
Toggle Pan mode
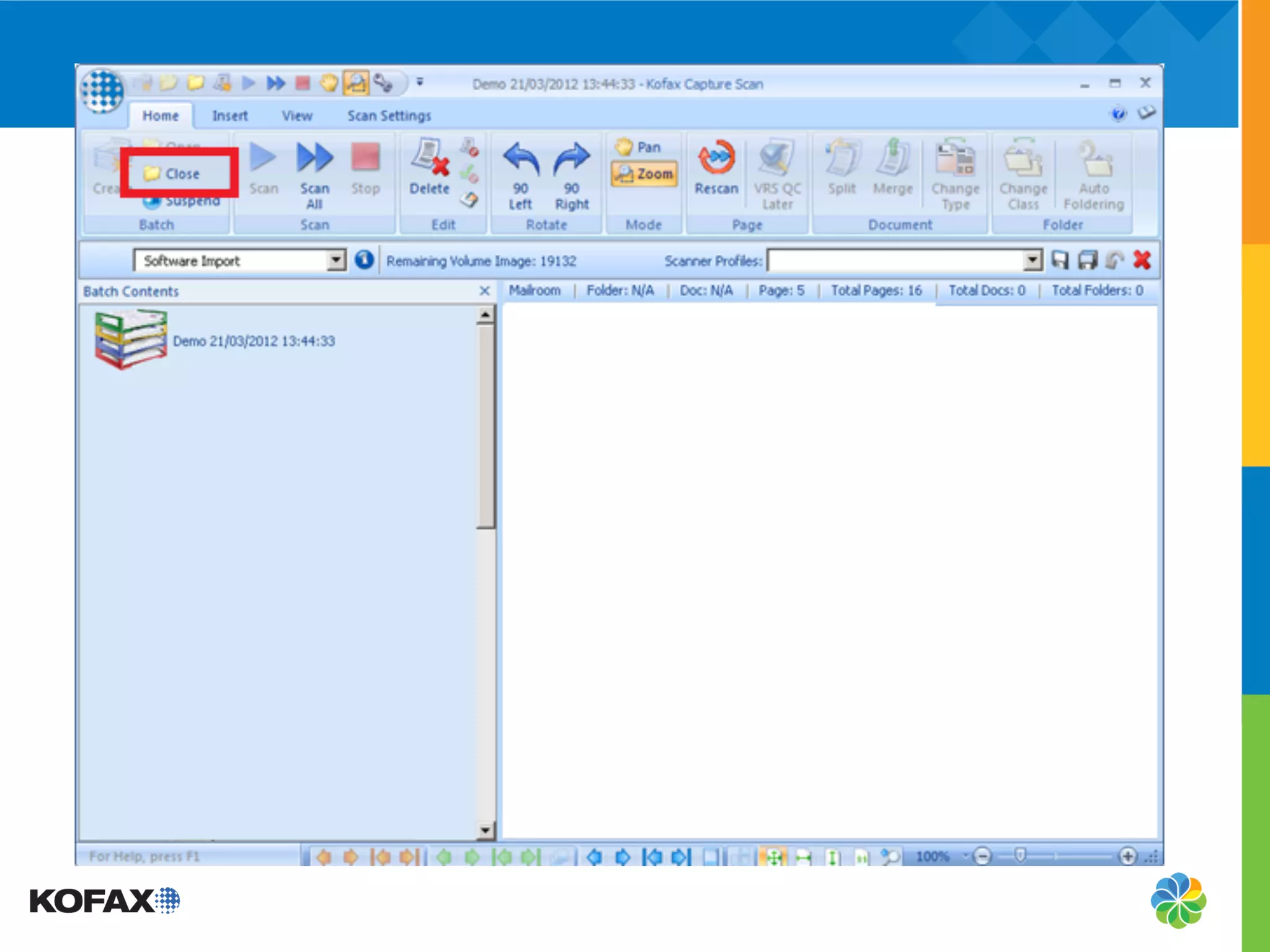tap(640, 148)
